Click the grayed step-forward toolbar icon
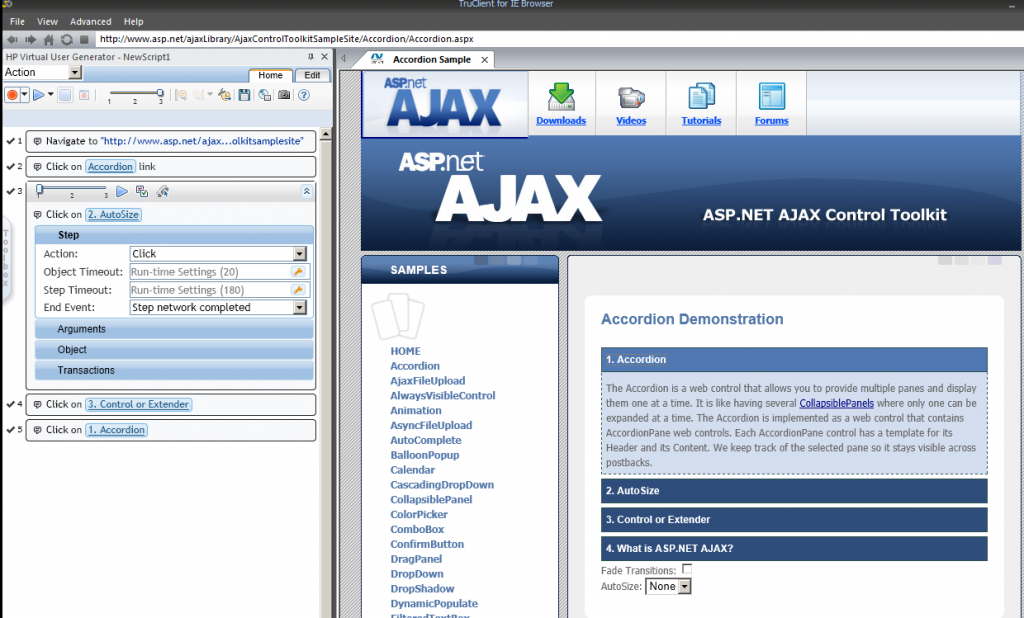 click(x=199, y=95)
